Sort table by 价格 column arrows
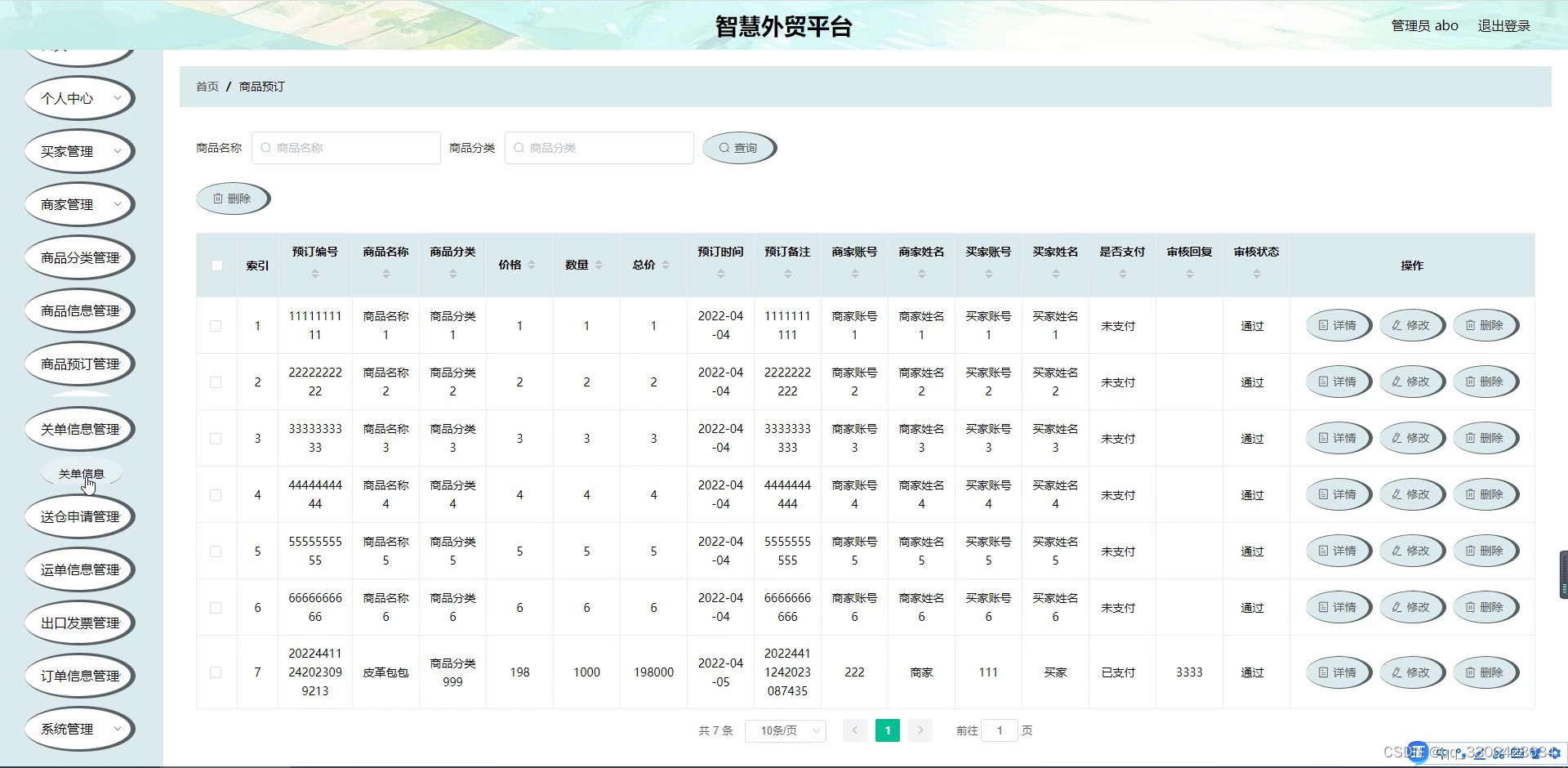 pyautogui.click(x=532, y=265)
